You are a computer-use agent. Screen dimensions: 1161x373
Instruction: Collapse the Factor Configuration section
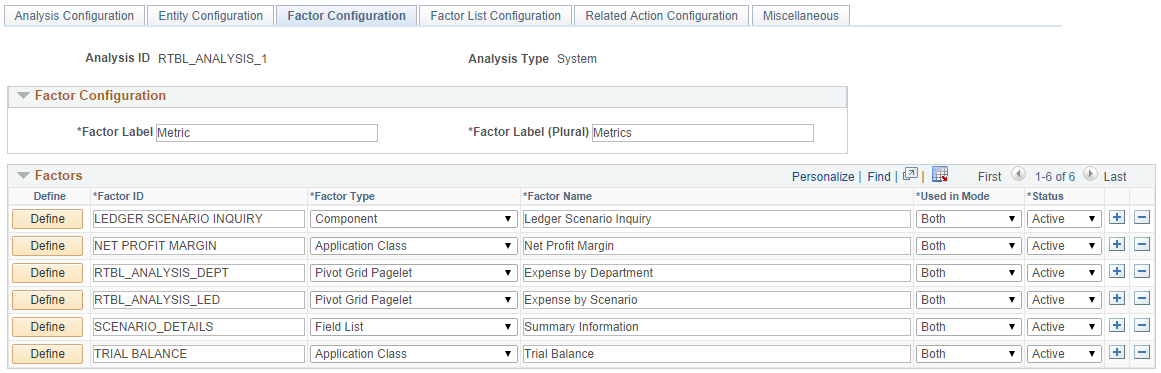click(23, 95)
